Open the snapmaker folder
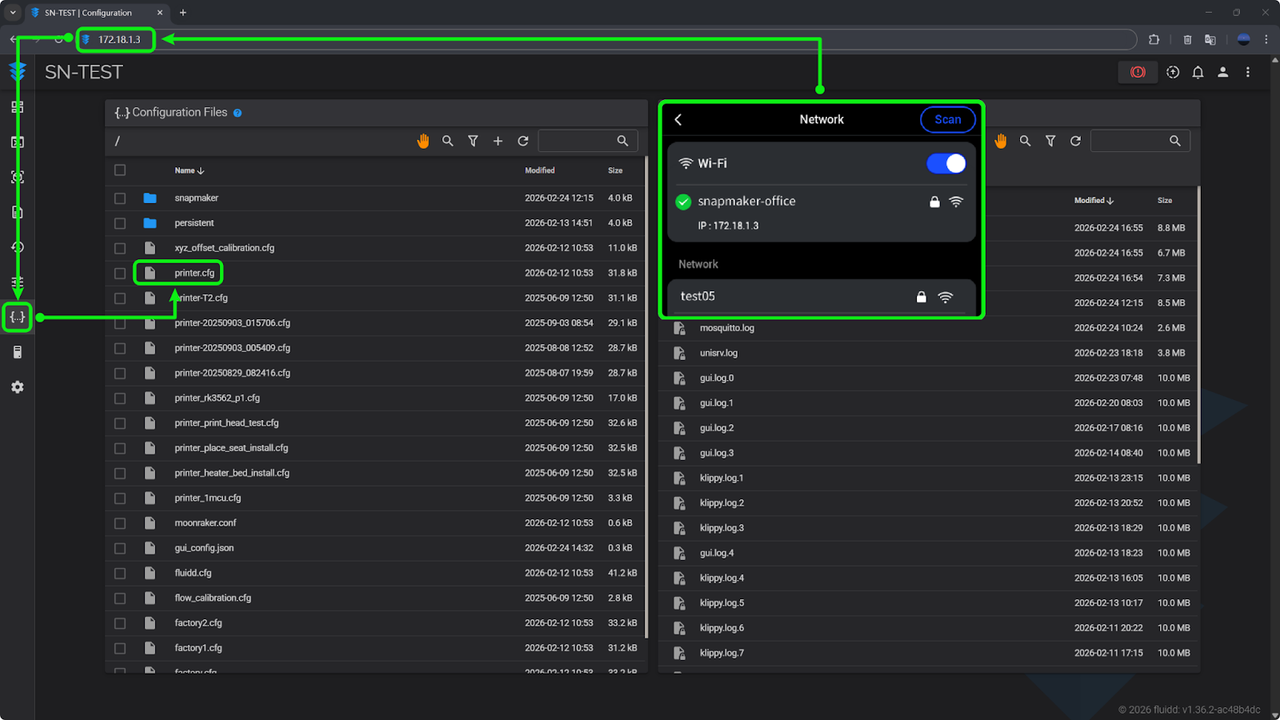1280x720 pixels. (x=196, y=198)
